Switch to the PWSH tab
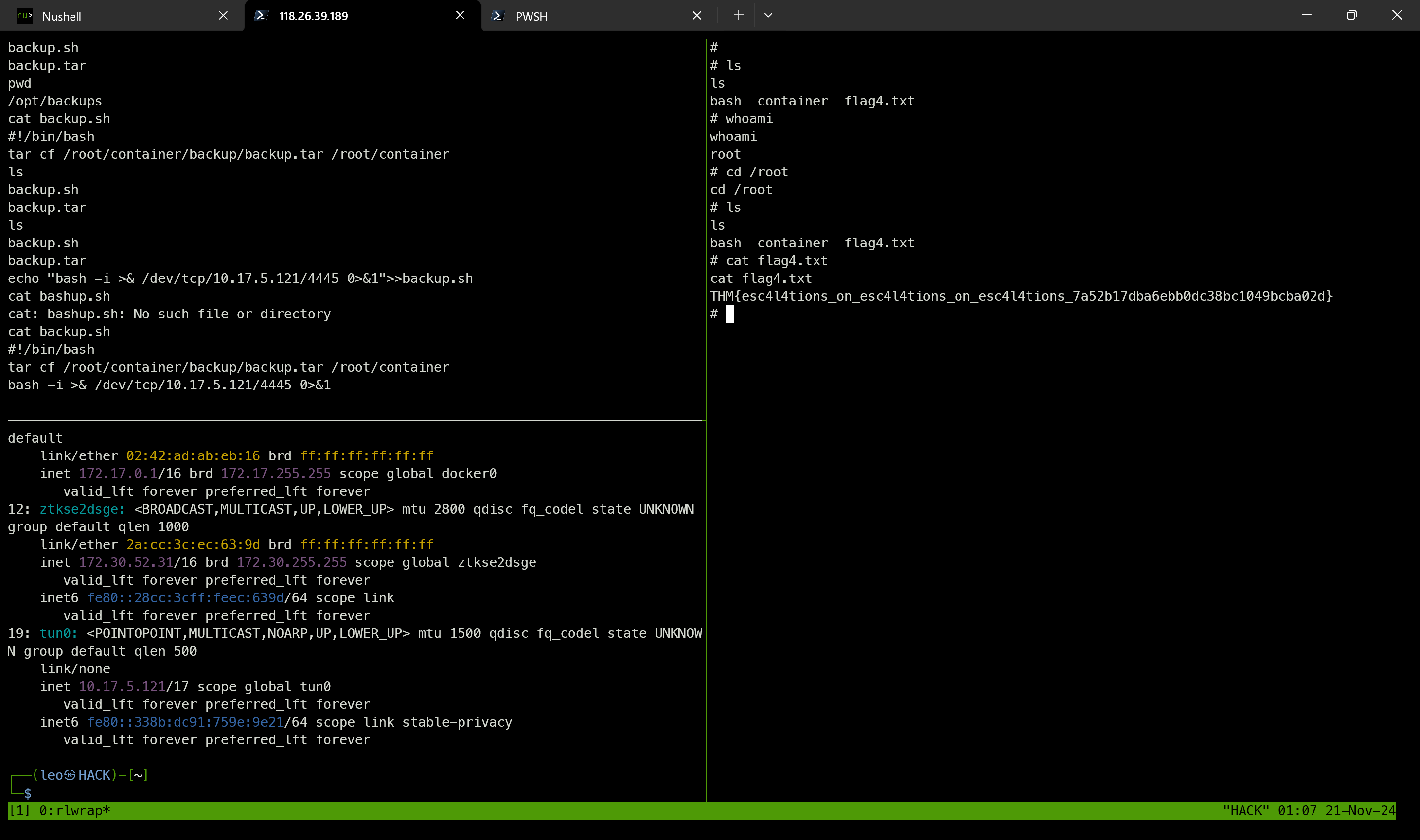Image resolution: width=1420 pixels, height=840 pixels. (599, 16)
